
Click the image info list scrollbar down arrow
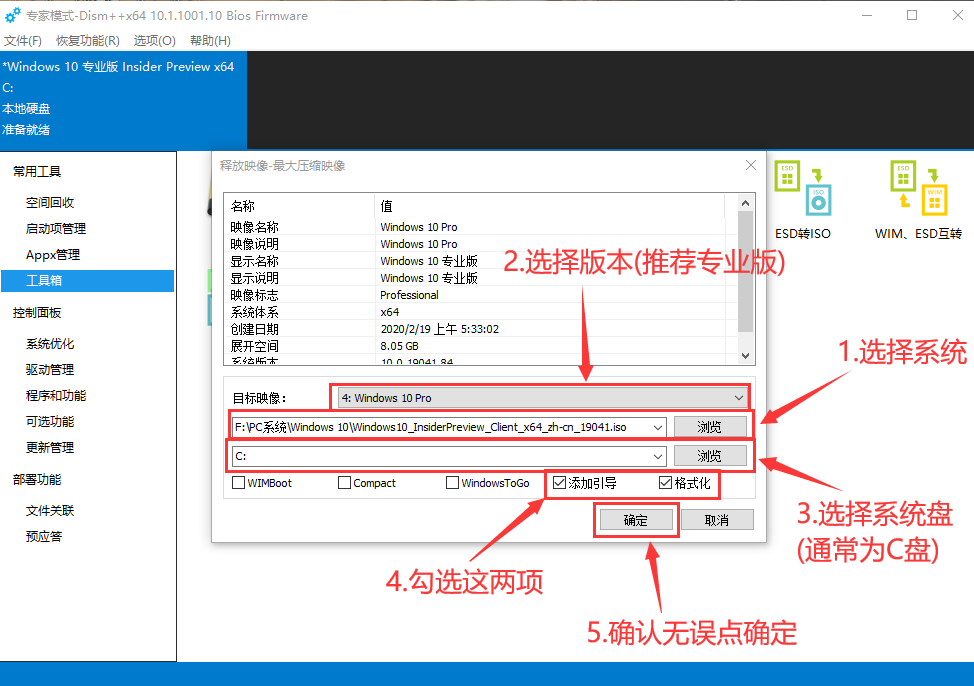click(x=744, y=355)
